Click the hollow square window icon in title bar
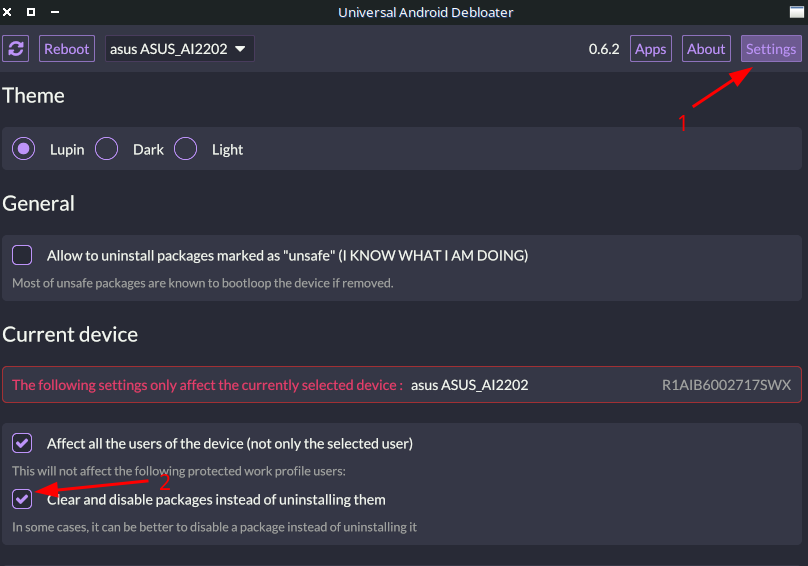 click(x=31, y=11)
